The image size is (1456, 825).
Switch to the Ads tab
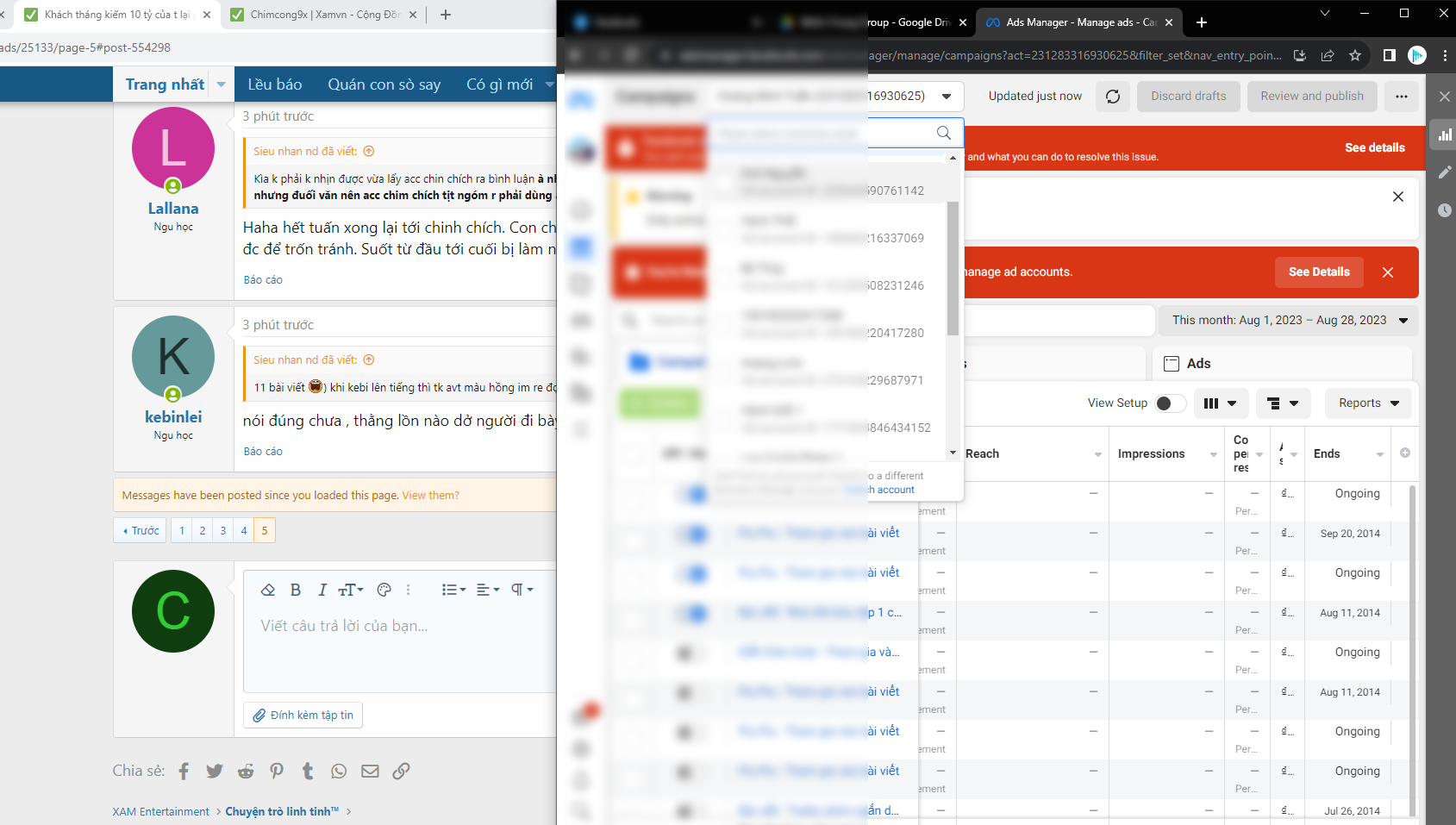(x=1197, y=364)
